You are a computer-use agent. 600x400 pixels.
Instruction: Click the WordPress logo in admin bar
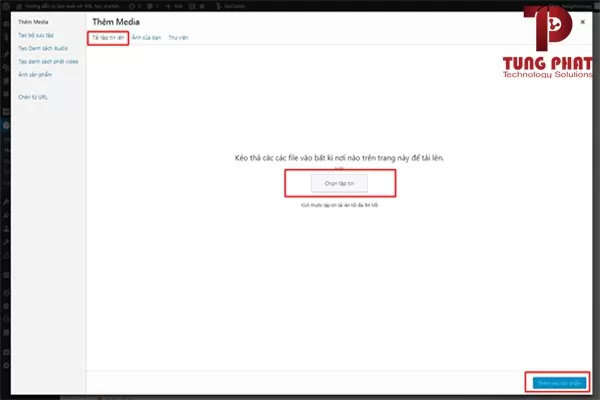[x=6, y=6]
